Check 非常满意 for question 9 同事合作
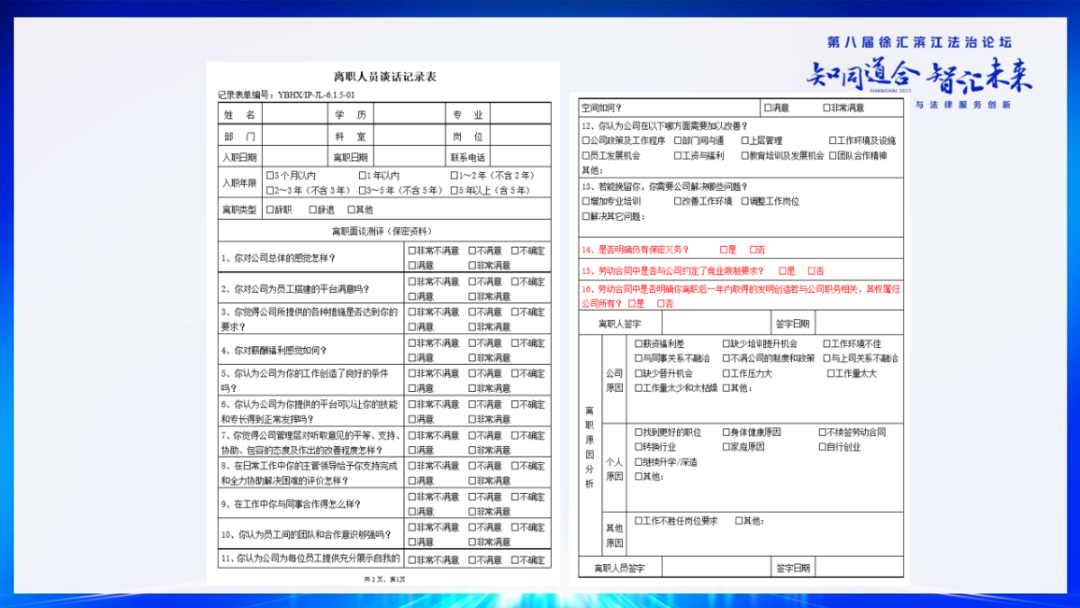This screenshot has width=1080, height=608. pos(472,512)
